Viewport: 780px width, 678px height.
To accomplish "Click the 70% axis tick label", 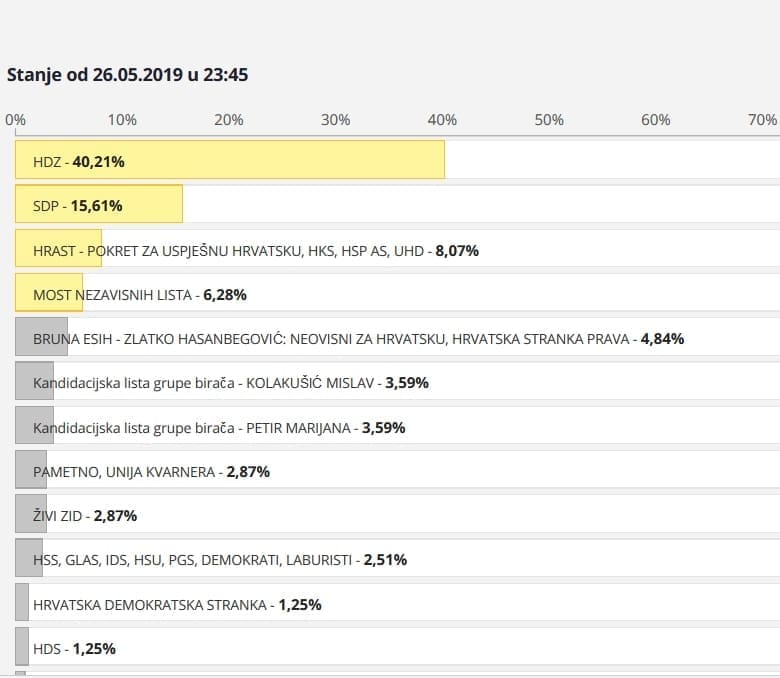I will [x=762, y=120].
